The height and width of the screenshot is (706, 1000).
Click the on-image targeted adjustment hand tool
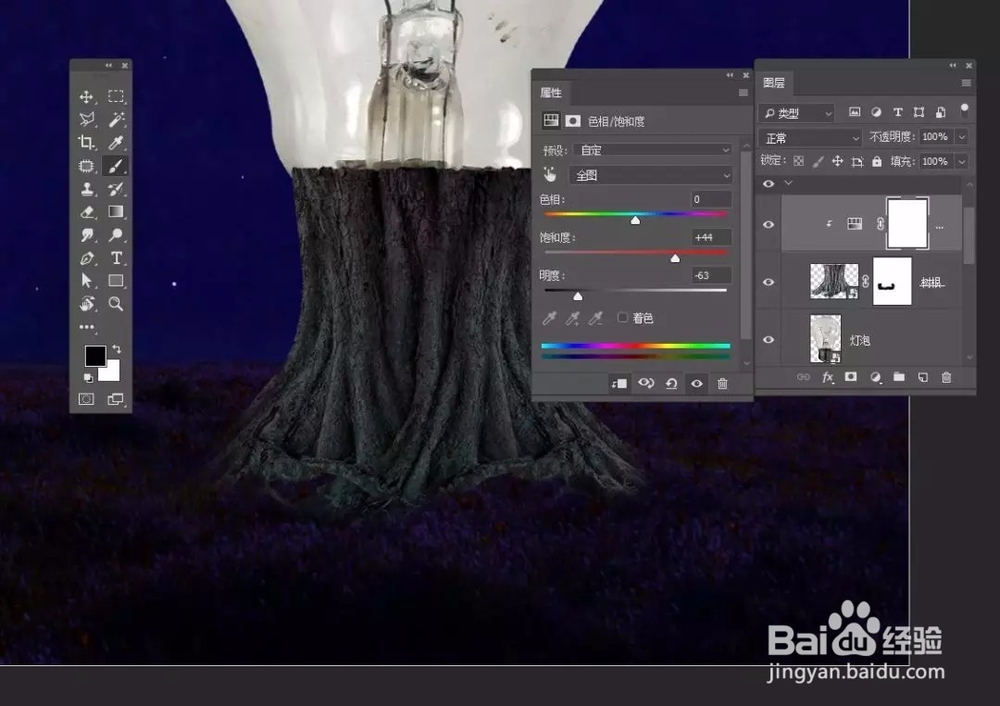[x=550, y=175]
